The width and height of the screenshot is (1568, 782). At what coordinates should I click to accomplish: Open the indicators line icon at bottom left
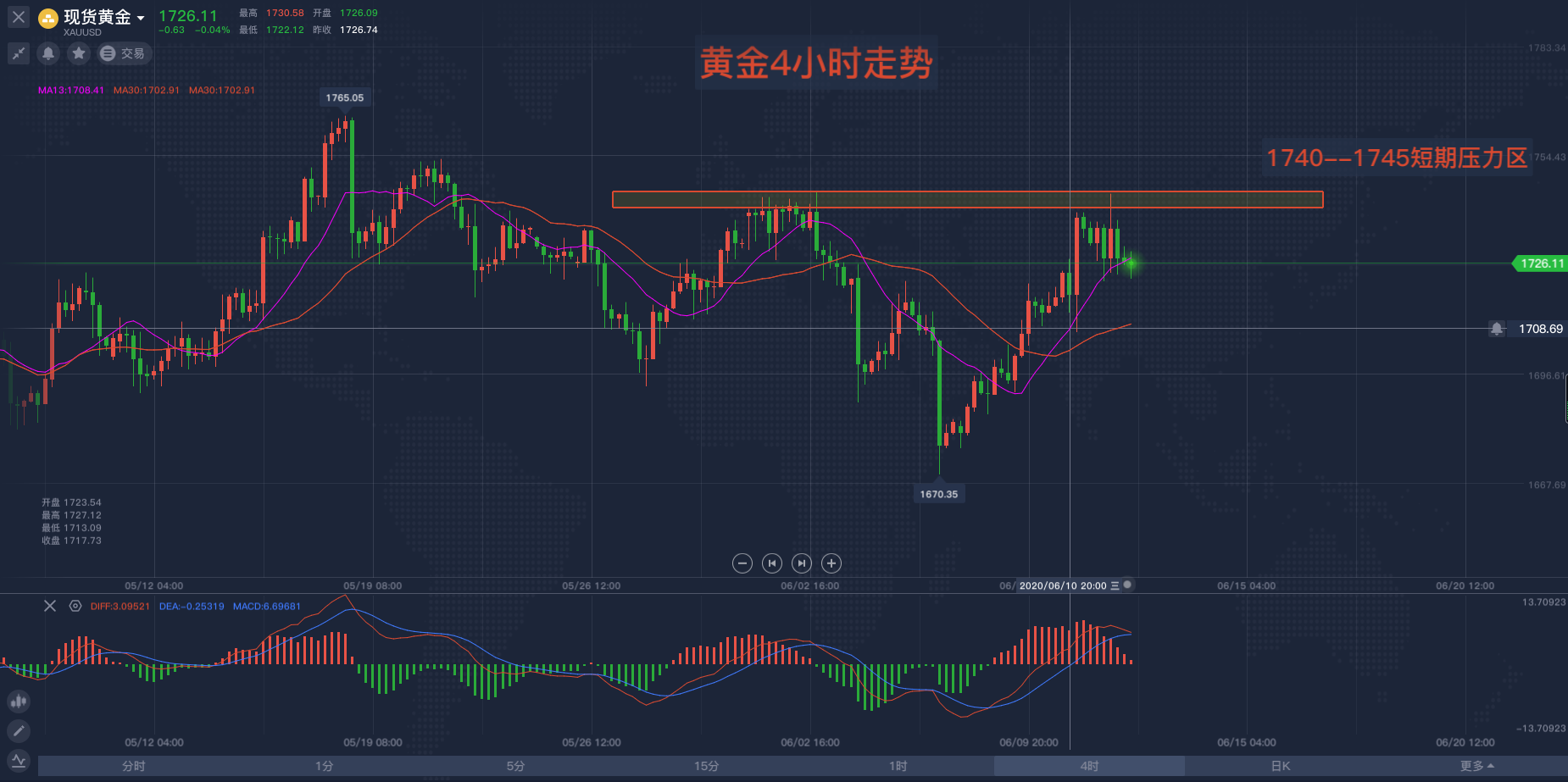[19, 760]
